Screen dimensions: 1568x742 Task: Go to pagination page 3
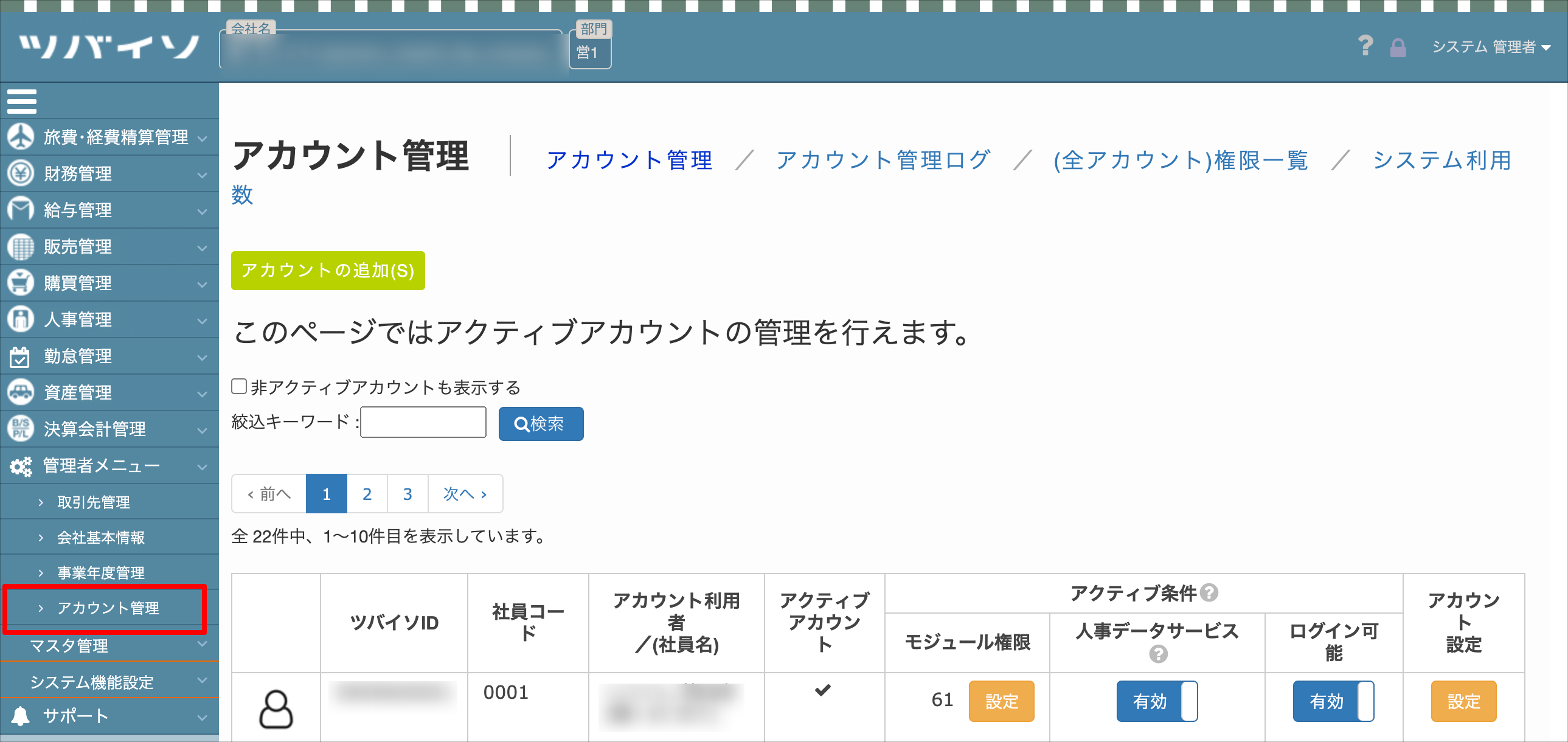pos(408,494)
